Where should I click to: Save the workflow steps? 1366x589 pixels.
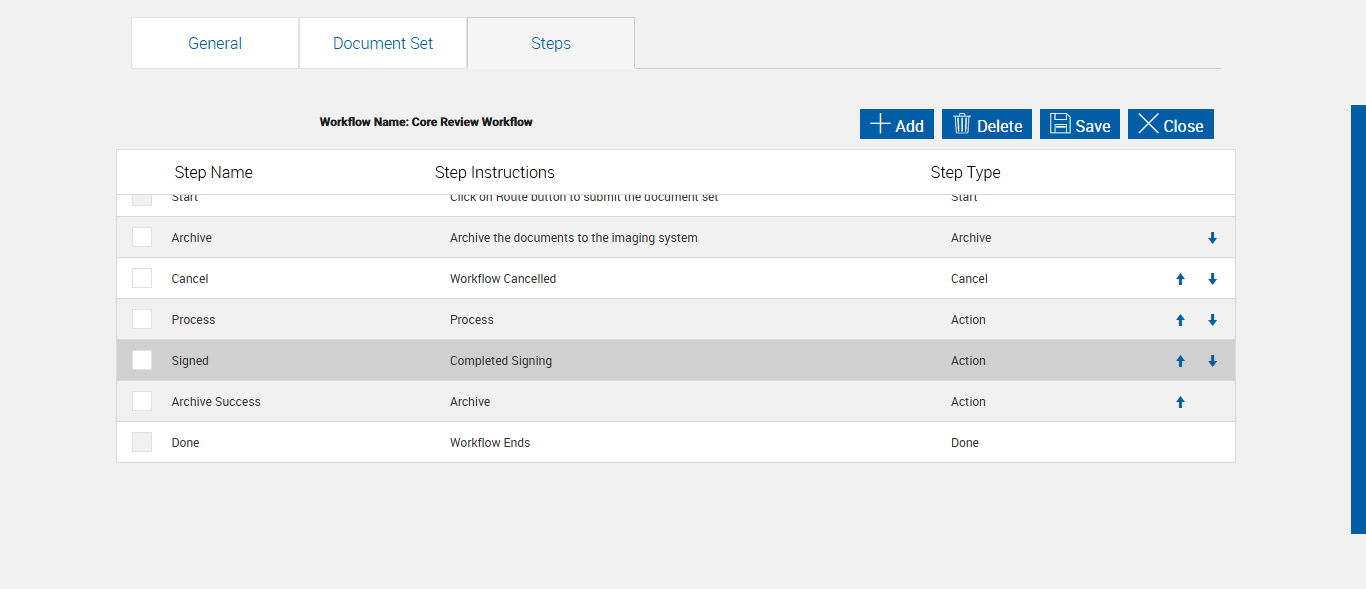pos(1080,125)
